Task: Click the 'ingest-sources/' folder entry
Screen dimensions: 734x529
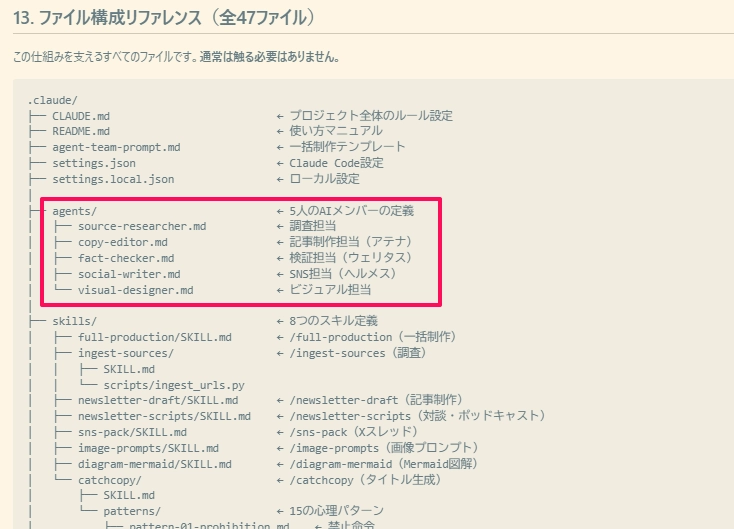Action: 125,353
